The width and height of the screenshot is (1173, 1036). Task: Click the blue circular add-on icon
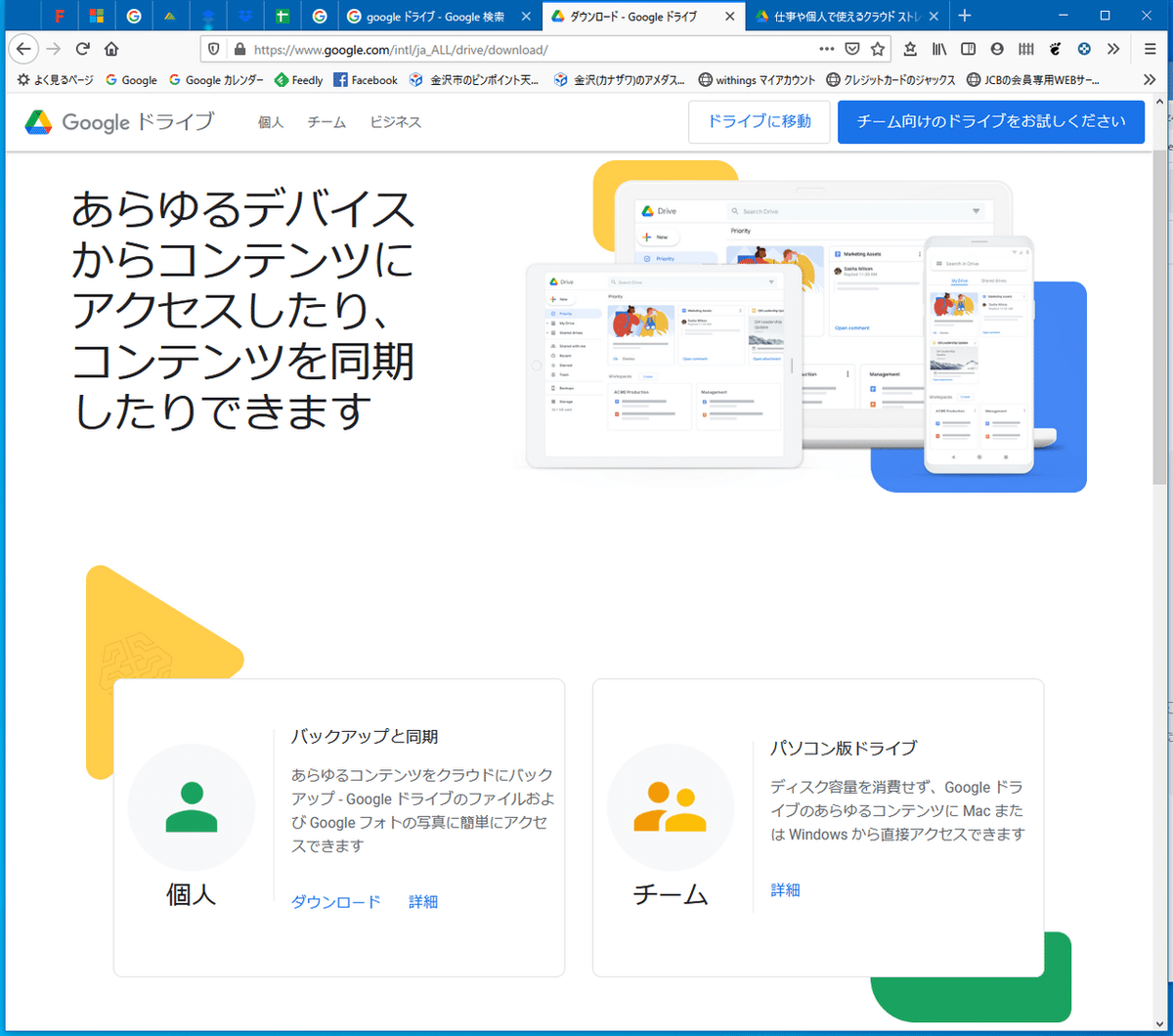(1083, 49)
